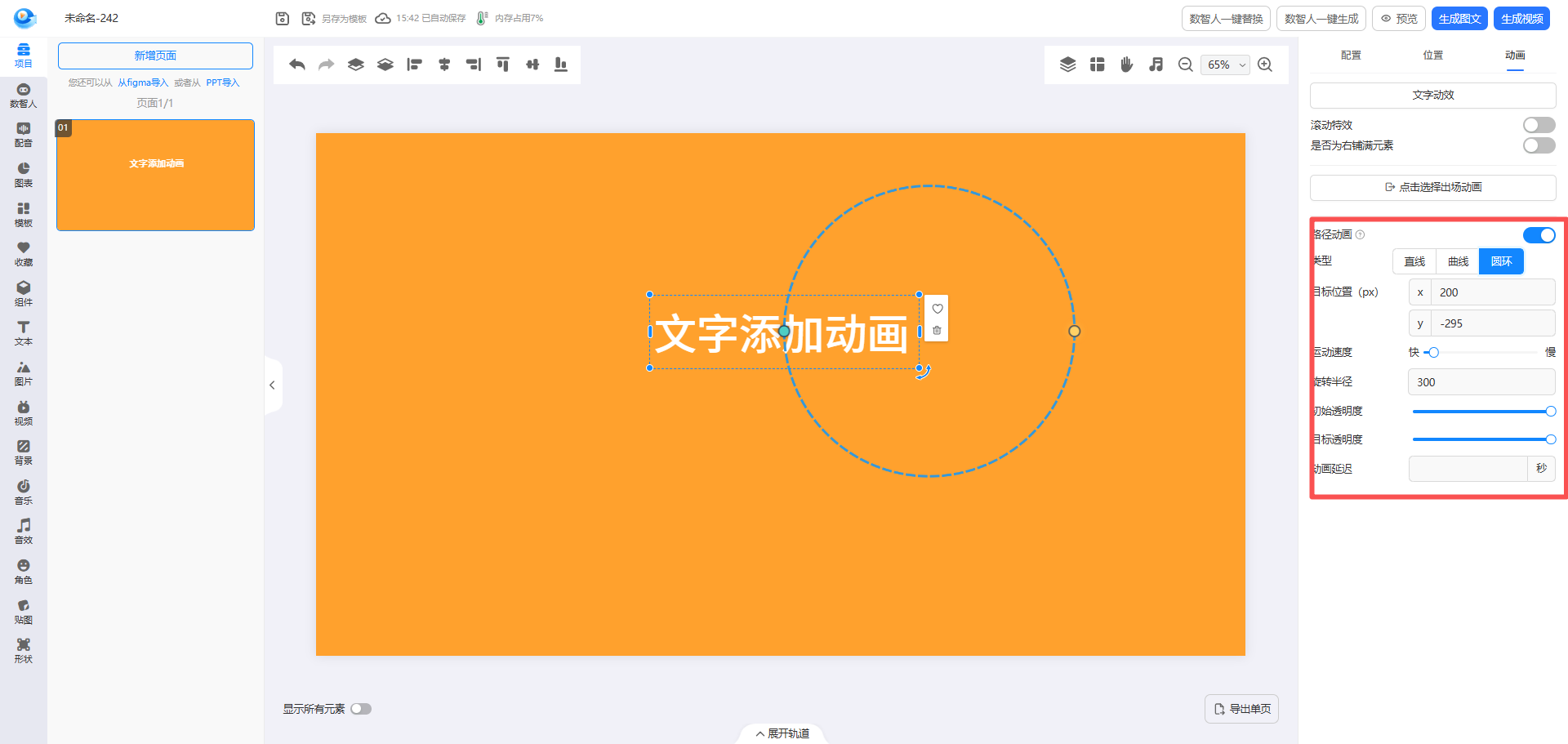Viewport: 1568px width, 744px height.
Task: Click the 旋转半径 input field
Action: point(1481,382)
